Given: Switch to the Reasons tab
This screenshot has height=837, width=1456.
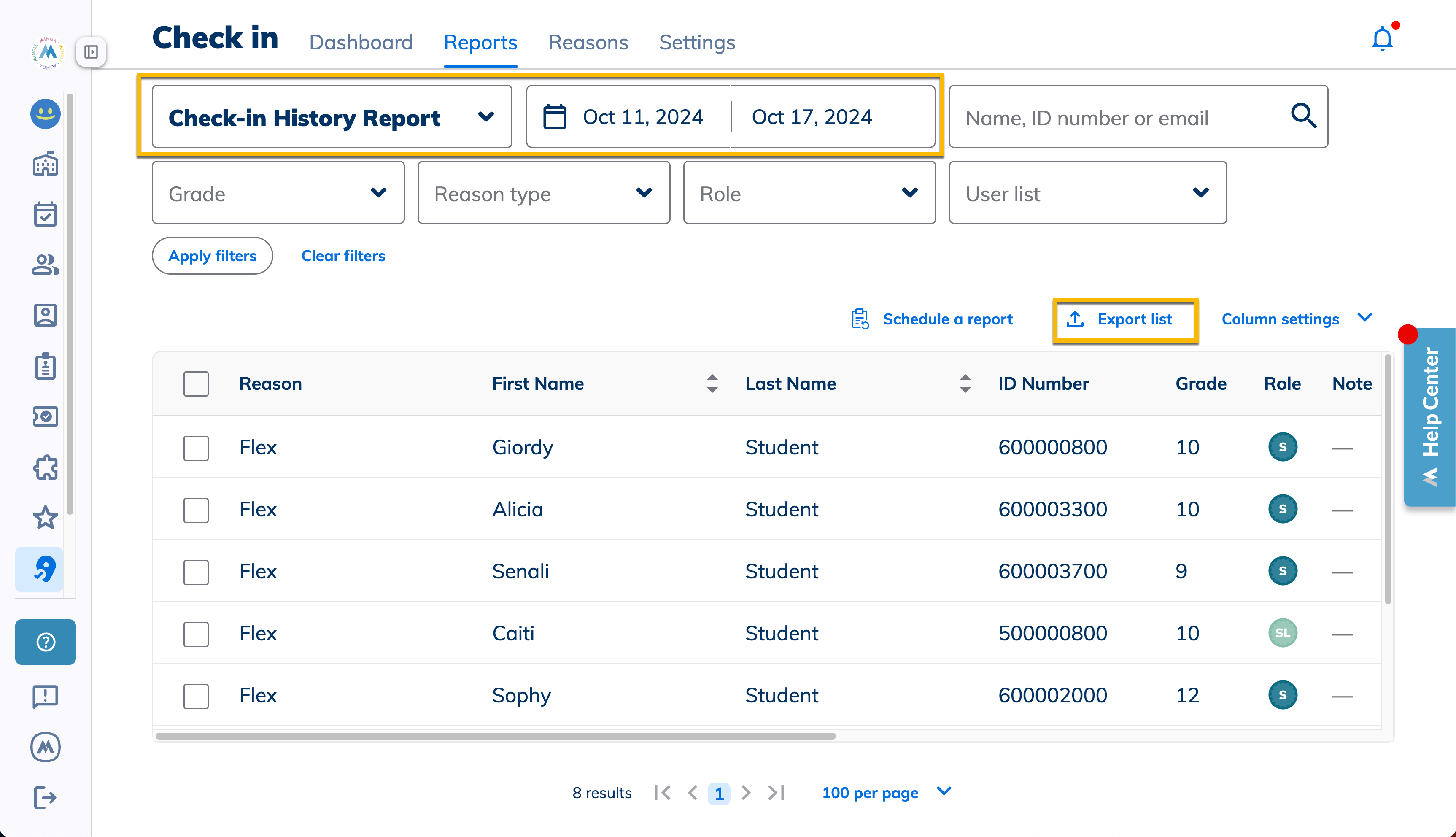Looking at the screenshot, I should point(588,43).
